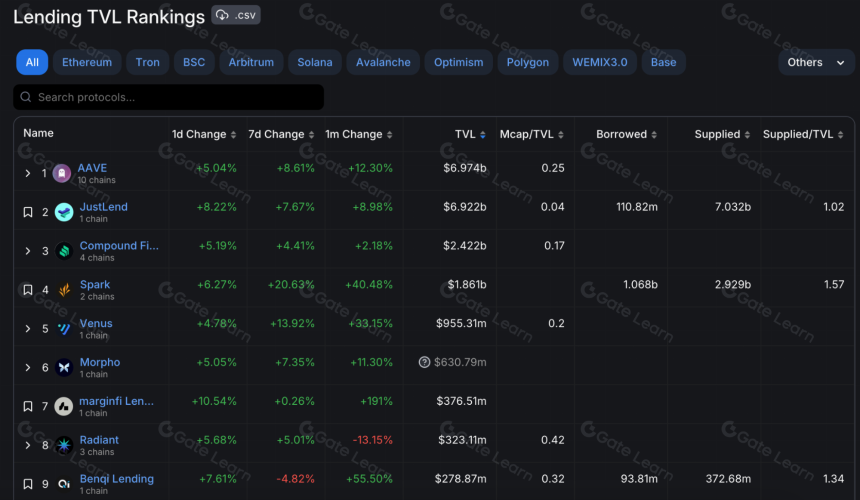The height and width of the screenshot is (500, 860).
Task: Sort table by Supplied column
Action: coord(722,134)
